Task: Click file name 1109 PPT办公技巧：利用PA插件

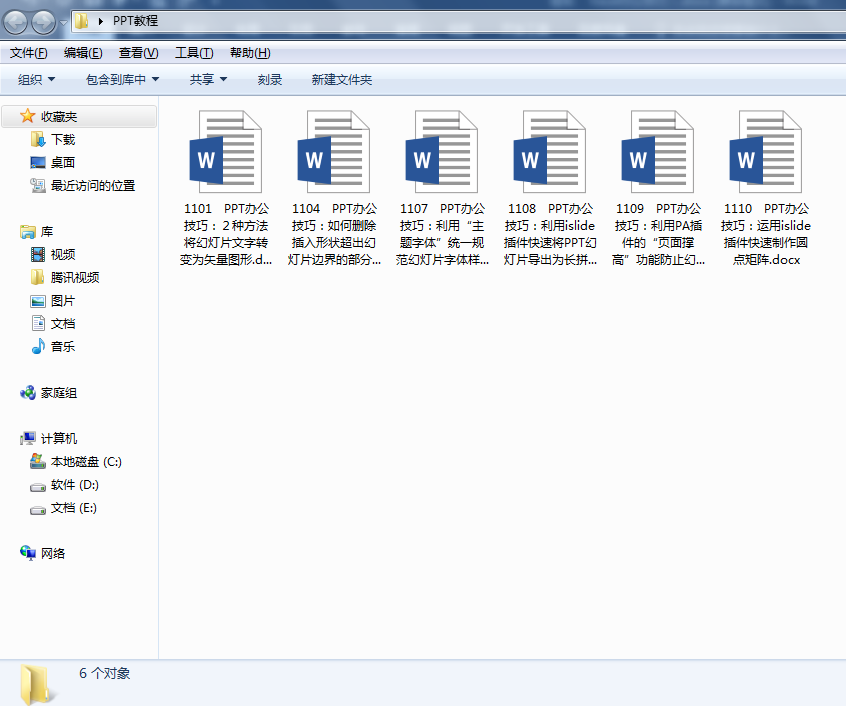Action: tap(658, 234)
